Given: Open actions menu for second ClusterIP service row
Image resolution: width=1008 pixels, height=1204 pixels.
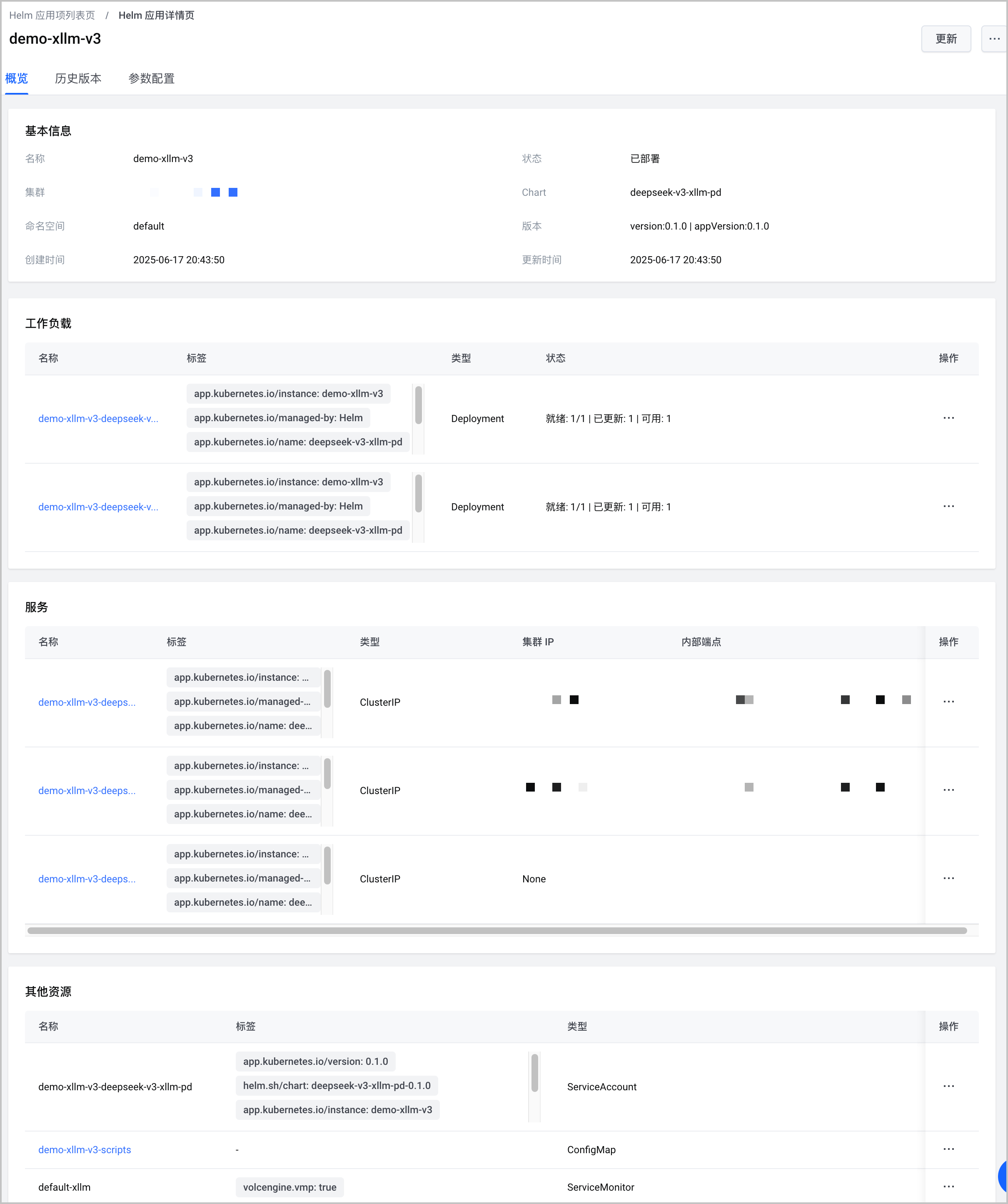Looking at the screenshot, I should [x=948, y=790].
